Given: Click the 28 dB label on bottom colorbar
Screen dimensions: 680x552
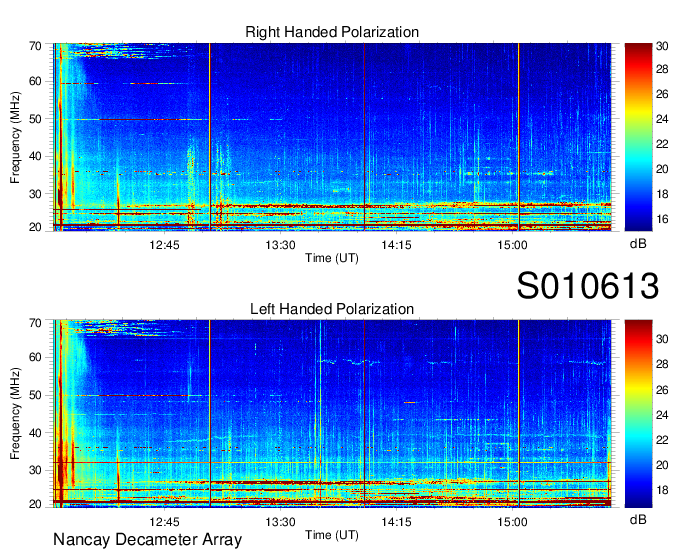Looking at the screenshot, I should pyautogui.click(x=662, y=364).
